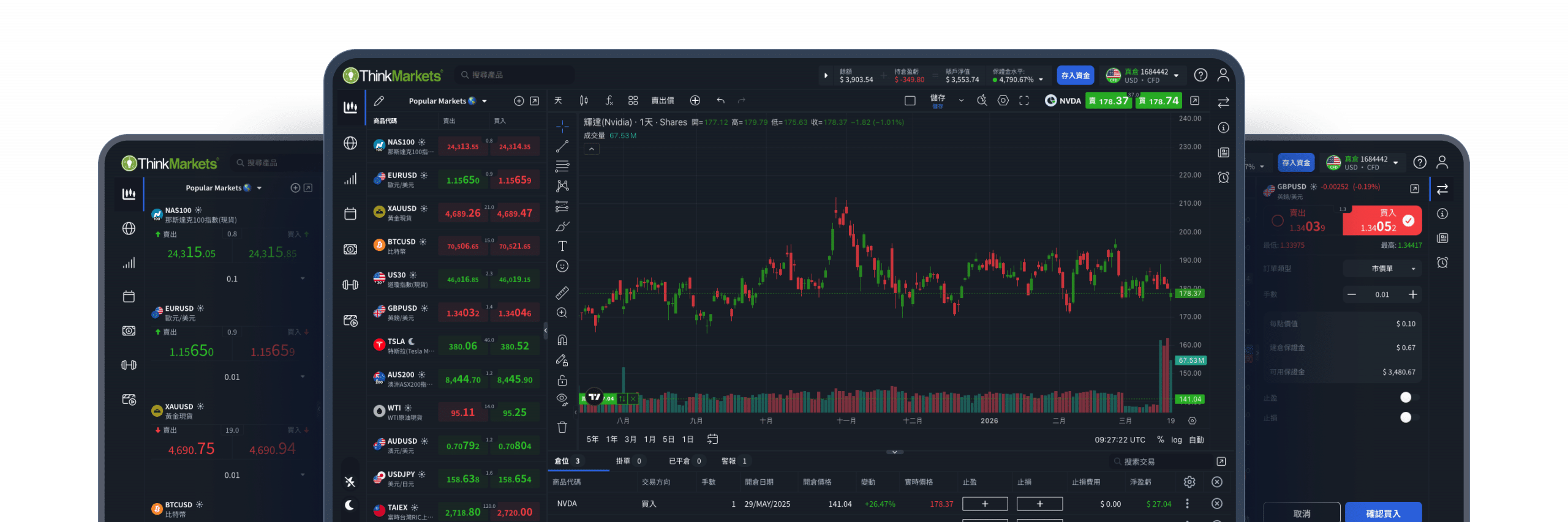
Task: Open the globe markets icon in center sidebar
Action: (350, 143)
